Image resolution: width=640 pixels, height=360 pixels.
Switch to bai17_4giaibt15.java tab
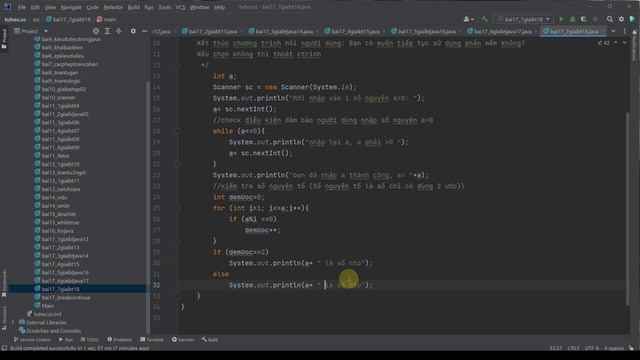355,31
